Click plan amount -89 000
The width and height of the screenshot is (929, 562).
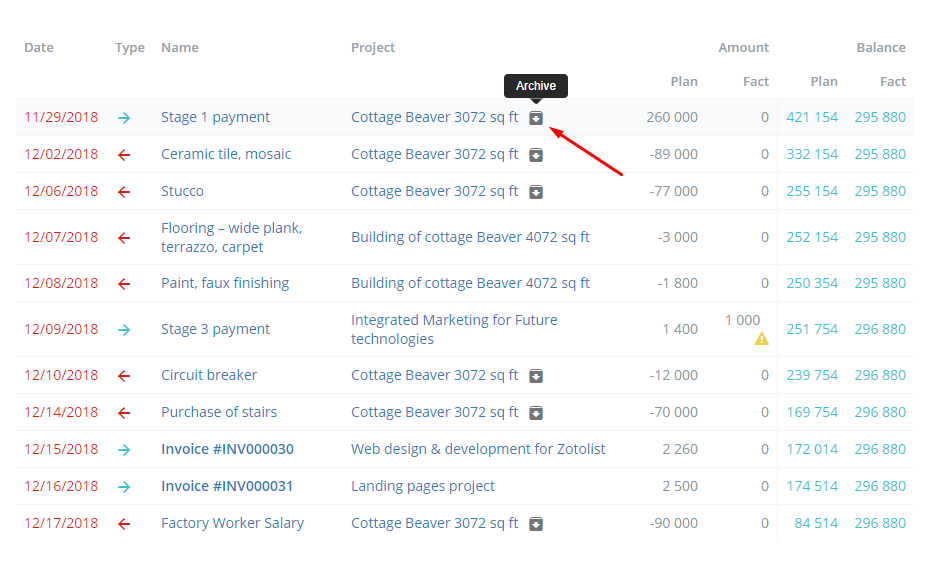[x=674, y=154]
